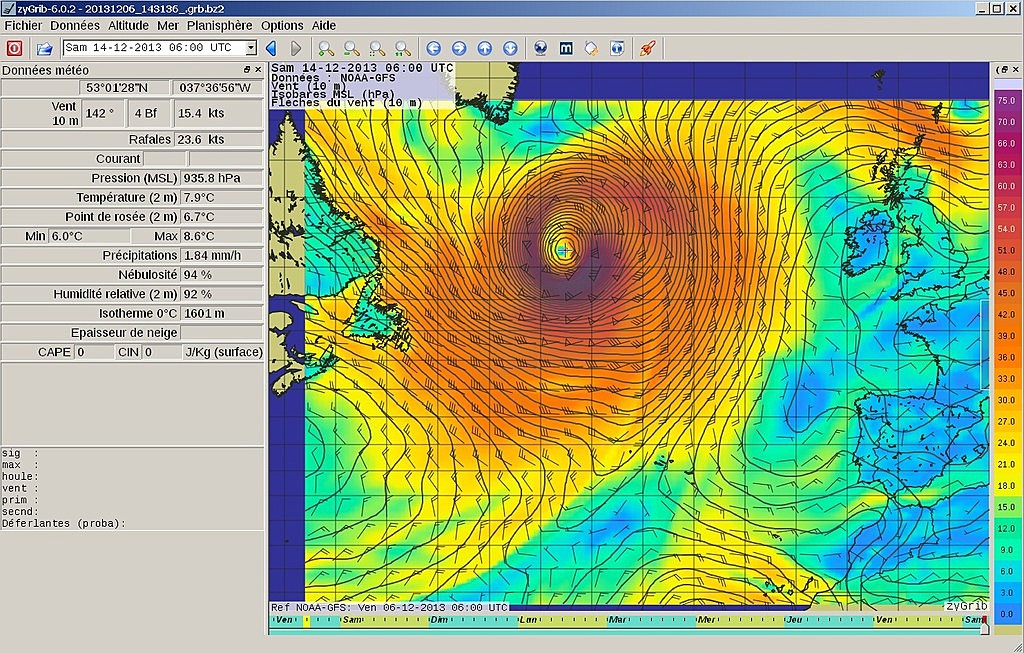Click wind force value 4 Bf
This screenshot has height=653, width=1024.
[146, 113]
